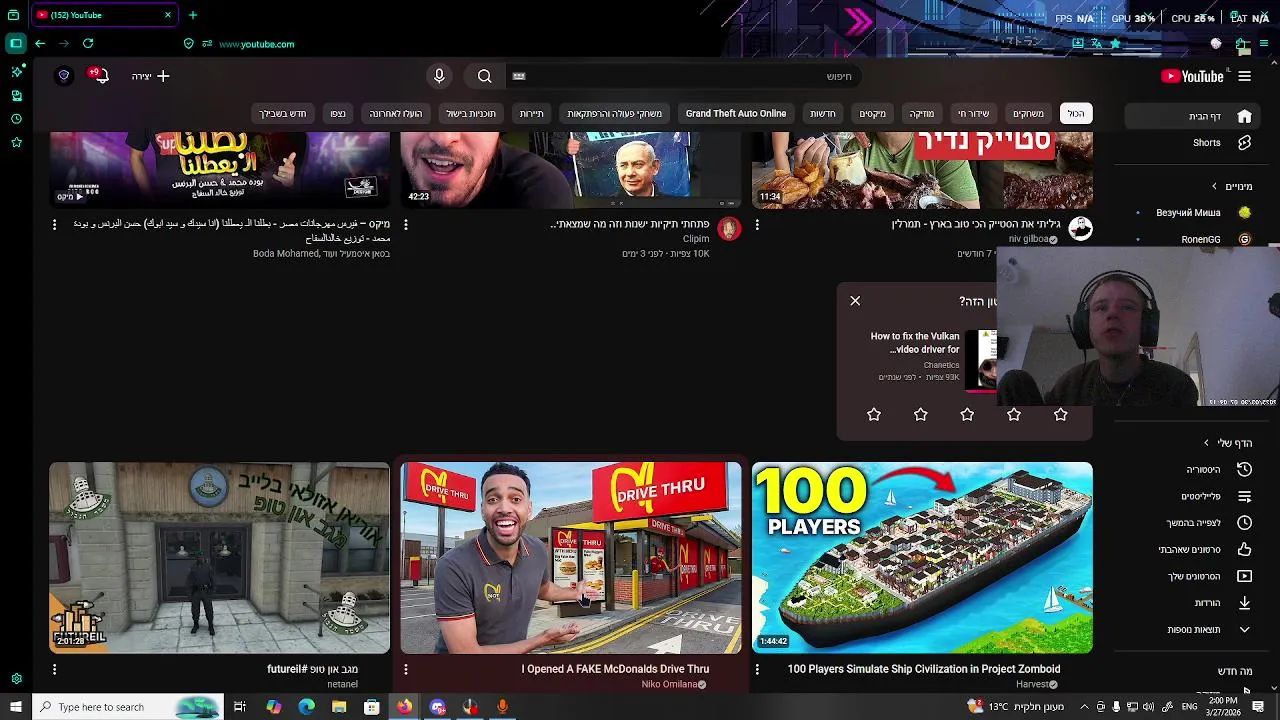Open a new browser tab
Image resolution: width=1280 pixels, height=720 pixels.
pyautogui.click(x=193, y=15)
